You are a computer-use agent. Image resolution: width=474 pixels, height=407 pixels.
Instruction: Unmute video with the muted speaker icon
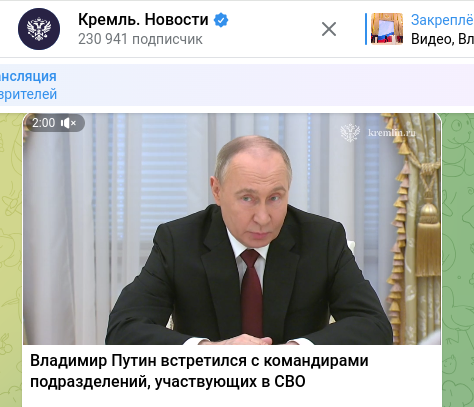[68, 123]
